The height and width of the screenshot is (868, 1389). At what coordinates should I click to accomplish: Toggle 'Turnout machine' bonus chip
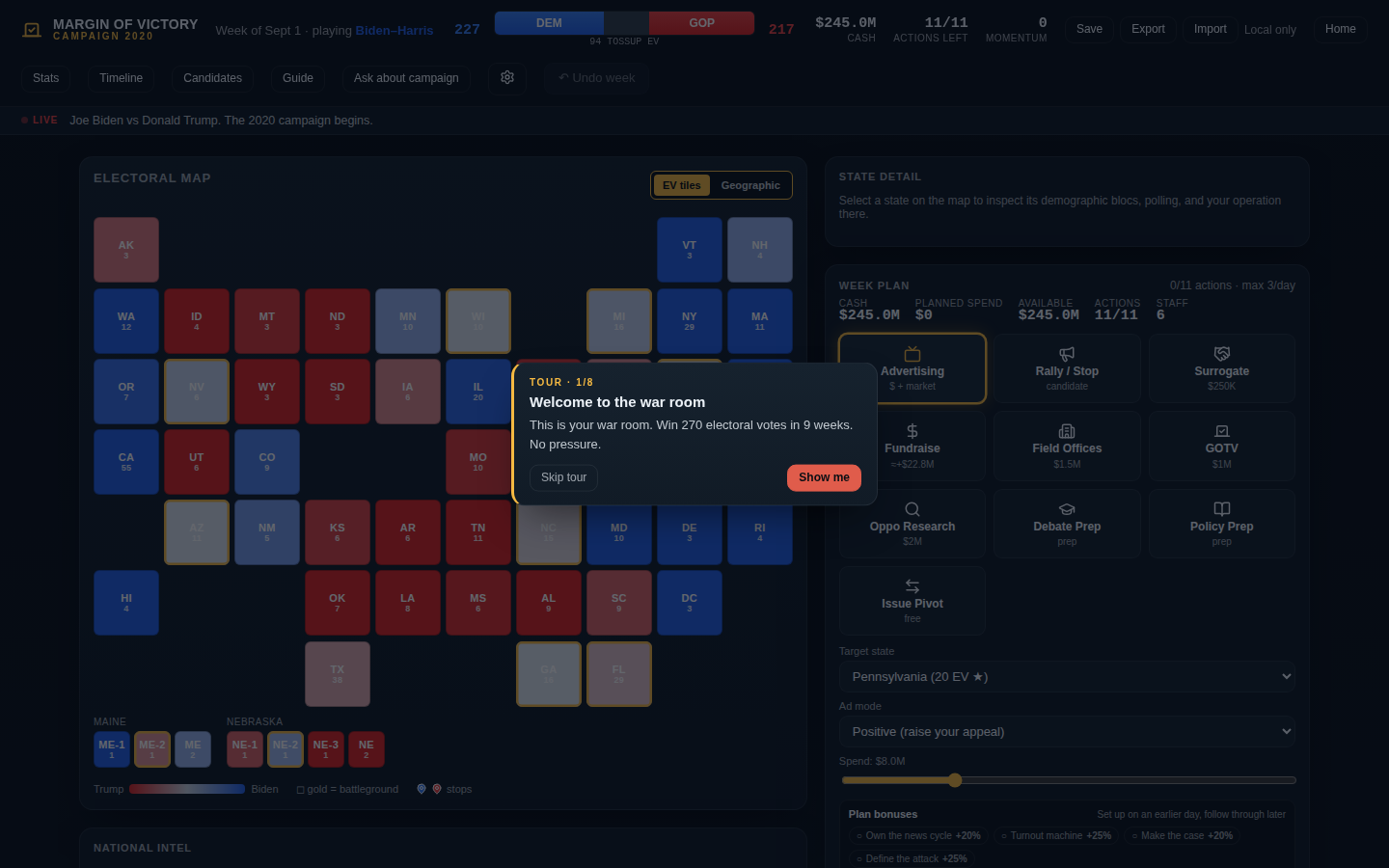click(1056, 836)
